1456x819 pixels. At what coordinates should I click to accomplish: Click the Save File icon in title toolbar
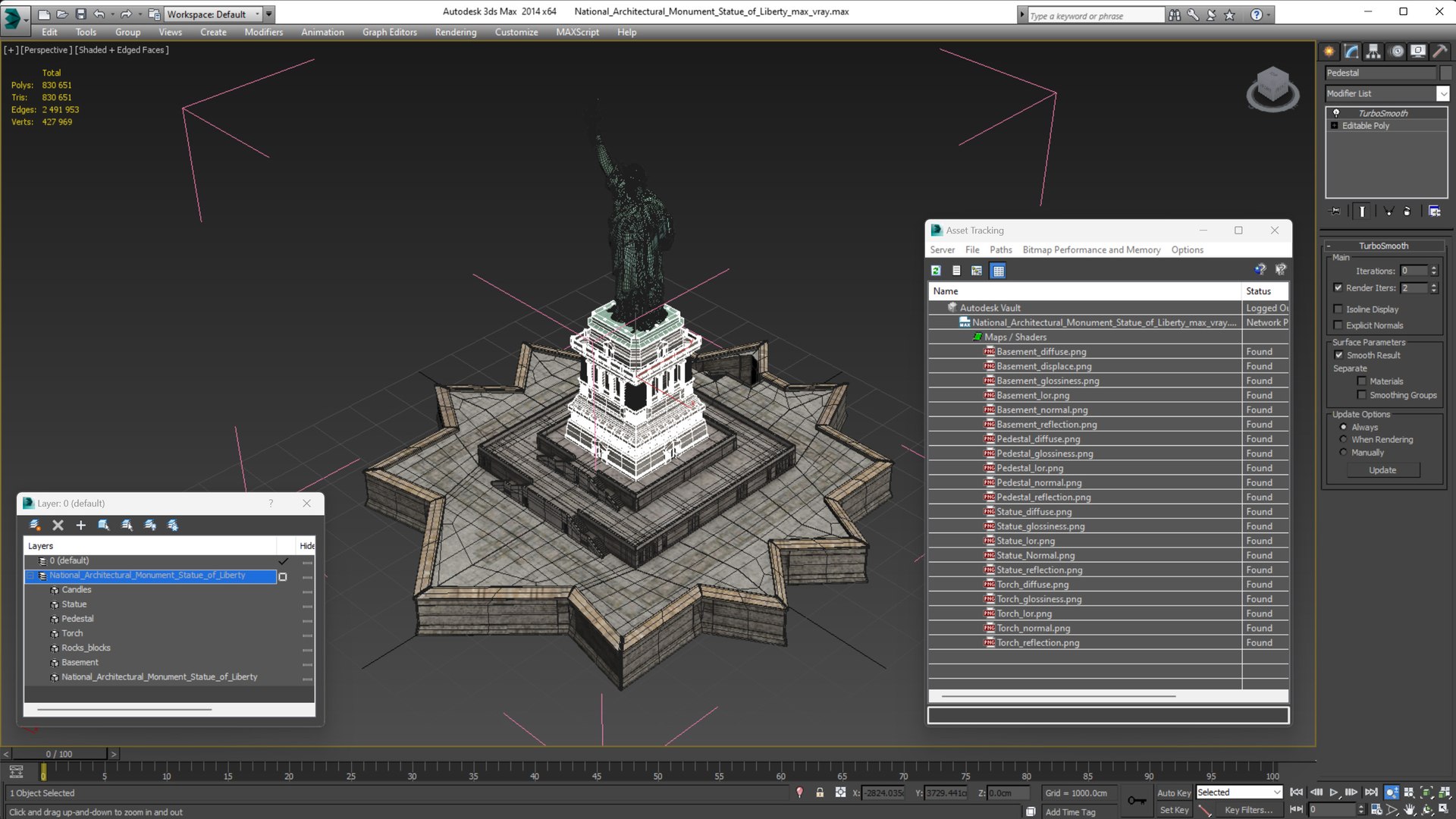[x=80, y=14]
